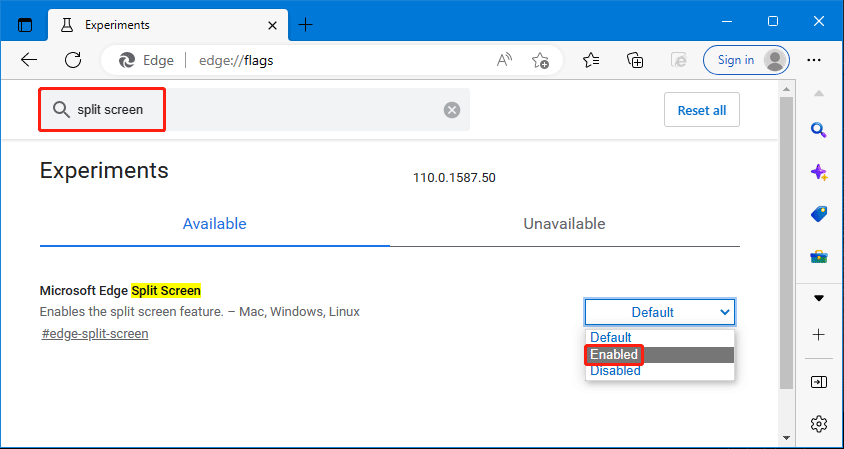
Task: Minimize the Edge window
Action: (727, 21)
